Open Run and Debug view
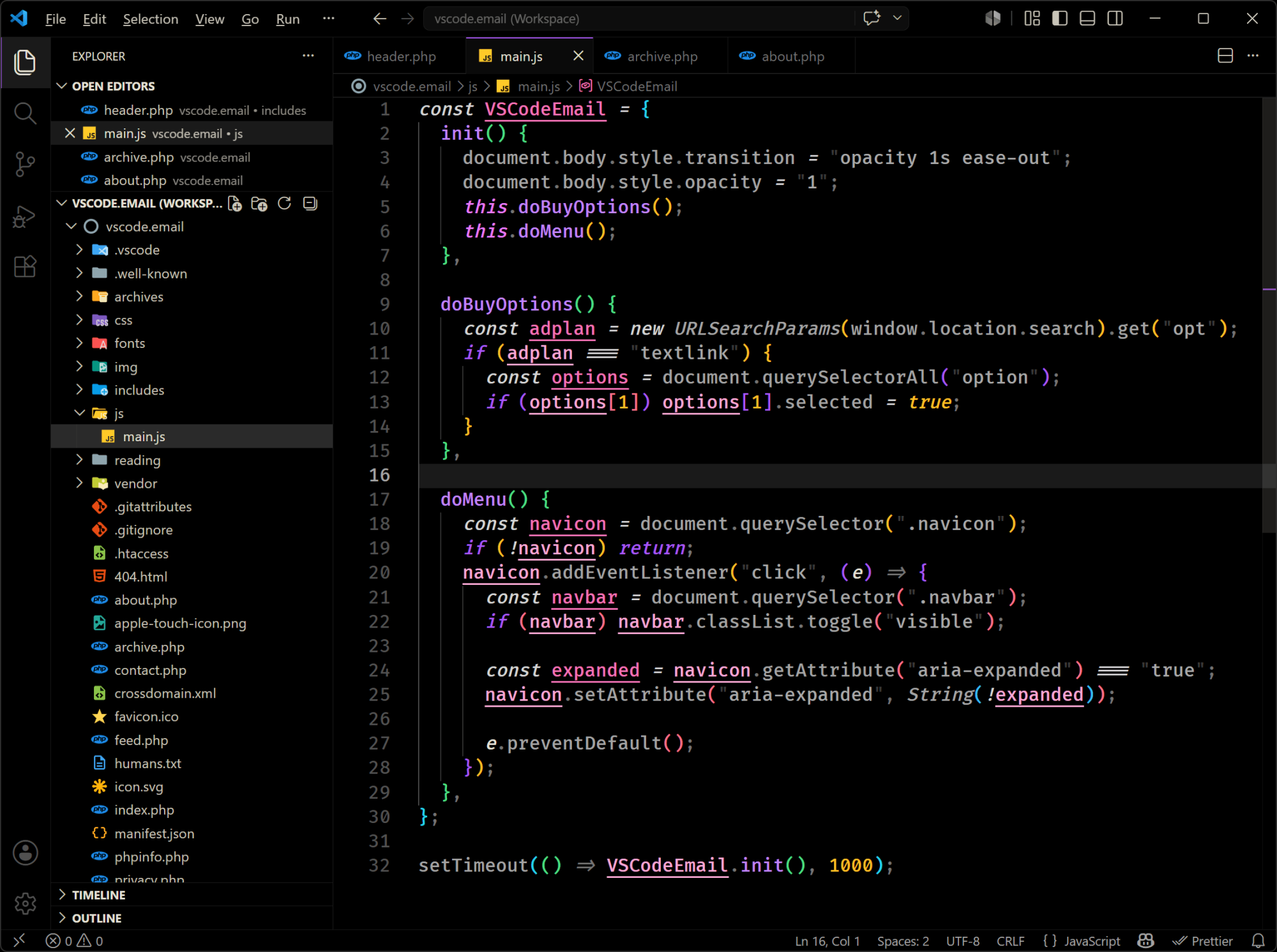The height and width of the screenshot is (952, 1277). 25,216
